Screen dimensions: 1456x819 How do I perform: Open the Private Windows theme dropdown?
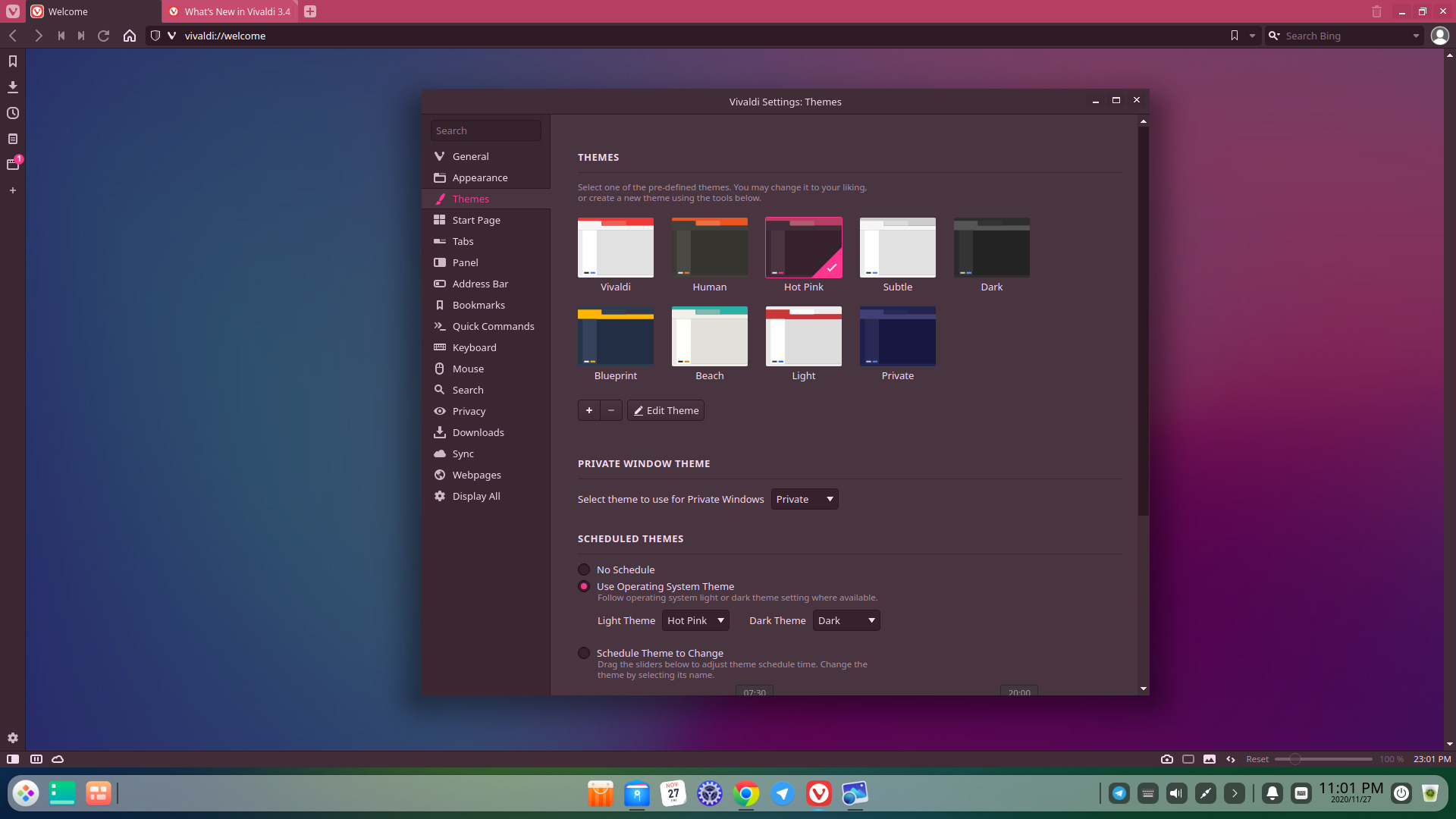tap(804, 499)
